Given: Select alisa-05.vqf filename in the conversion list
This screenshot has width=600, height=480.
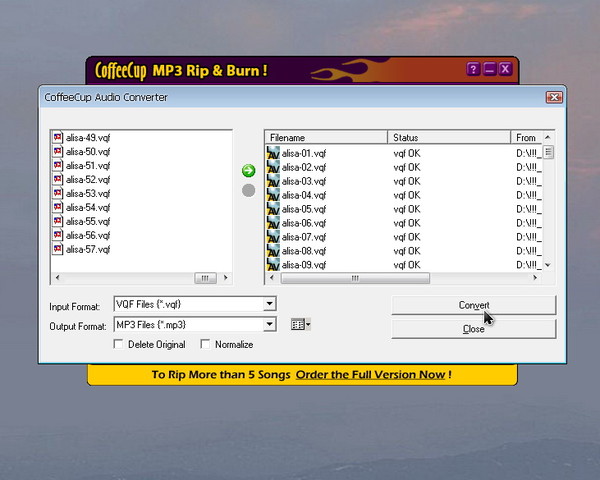Looking at the screenshot, I should [x=304, y=209].
